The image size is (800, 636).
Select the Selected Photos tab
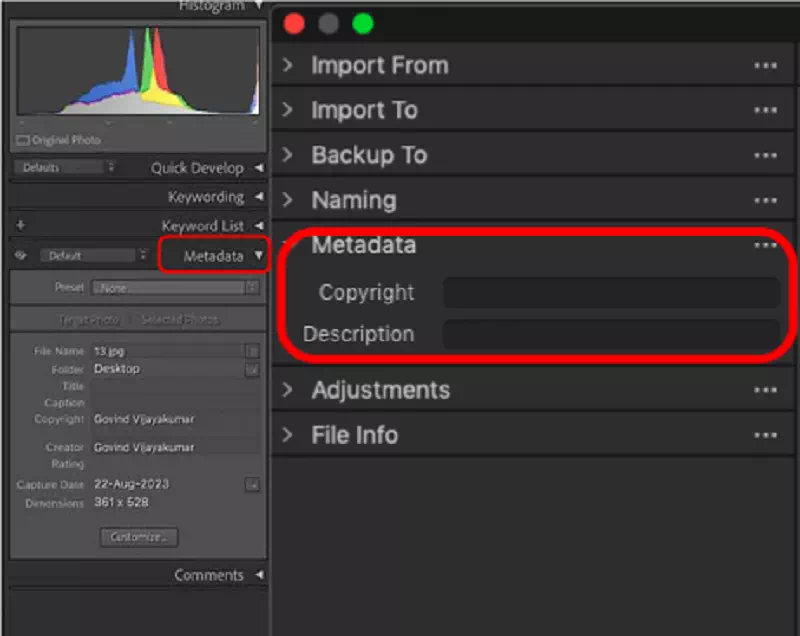[180, 320]
